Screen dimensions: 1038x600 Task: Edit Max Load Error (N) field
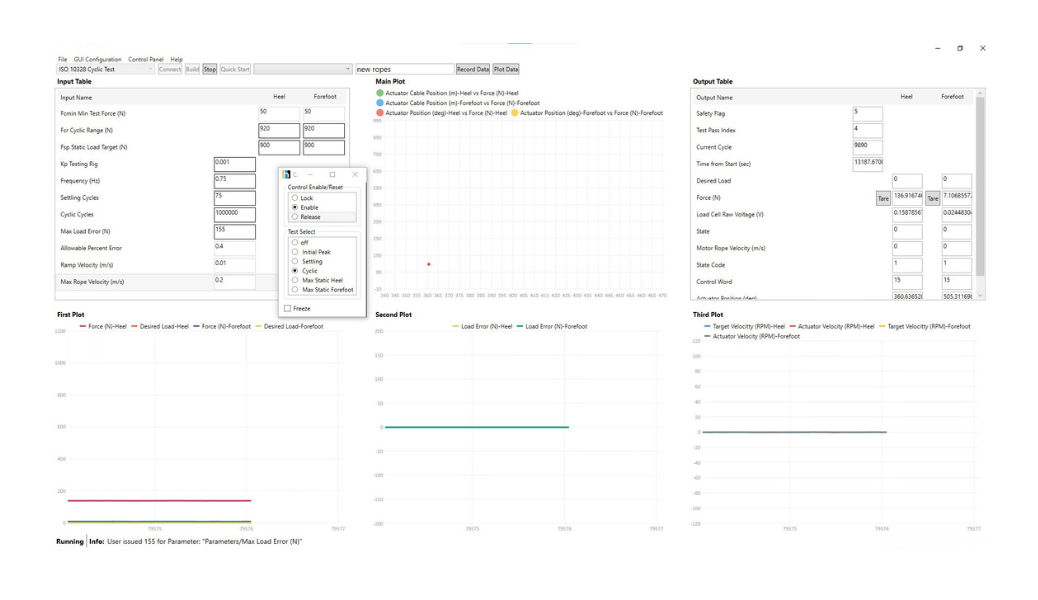[x=234, y=231]
